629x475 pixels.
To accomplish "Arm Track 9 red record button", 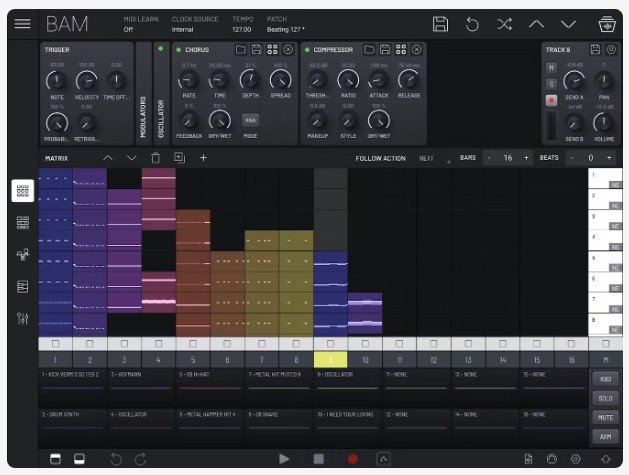I will 551,100.
